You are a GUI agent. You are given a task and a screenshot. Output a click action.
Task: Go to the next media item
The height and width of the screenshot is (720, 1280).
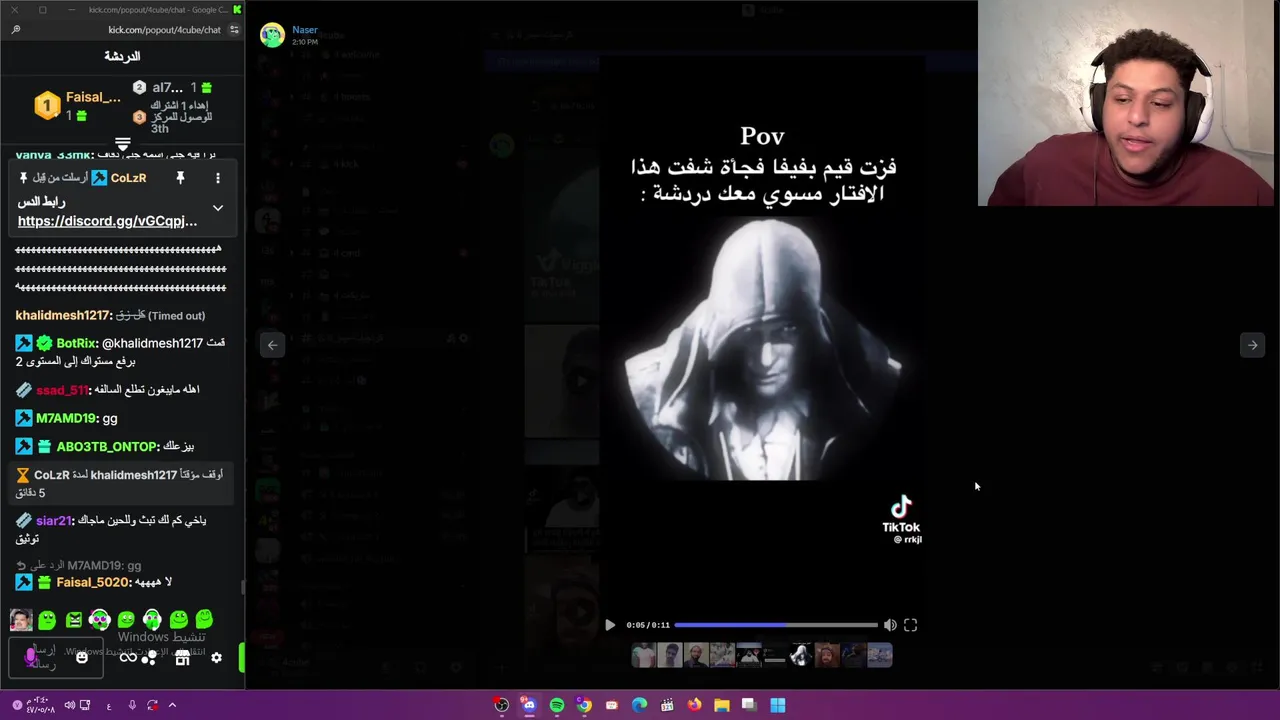pos(1252,345)
